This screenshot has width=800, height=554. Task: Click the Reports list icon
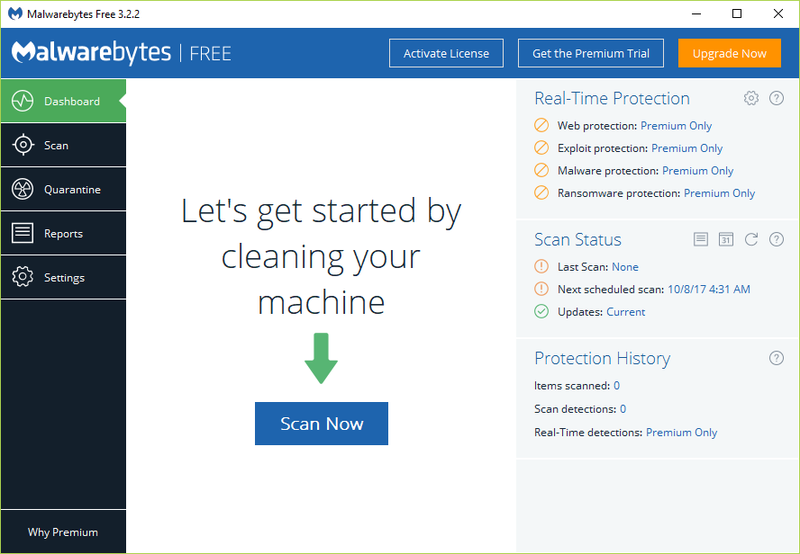tap(22, 233)
